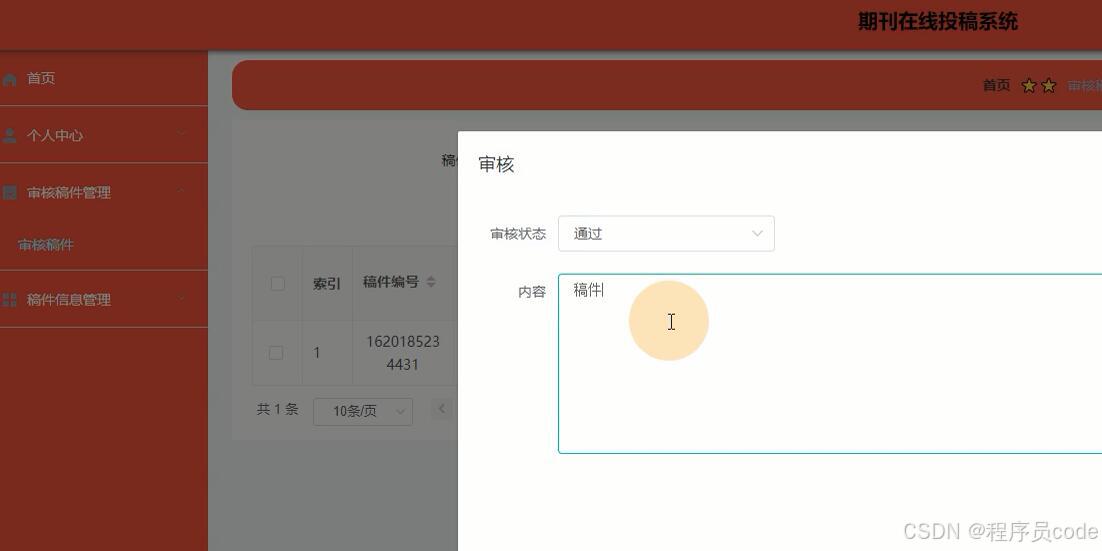Tick the select-all checkbox in table header
The height and width of the screenshot is (551, 1102).
coord(278,283)
